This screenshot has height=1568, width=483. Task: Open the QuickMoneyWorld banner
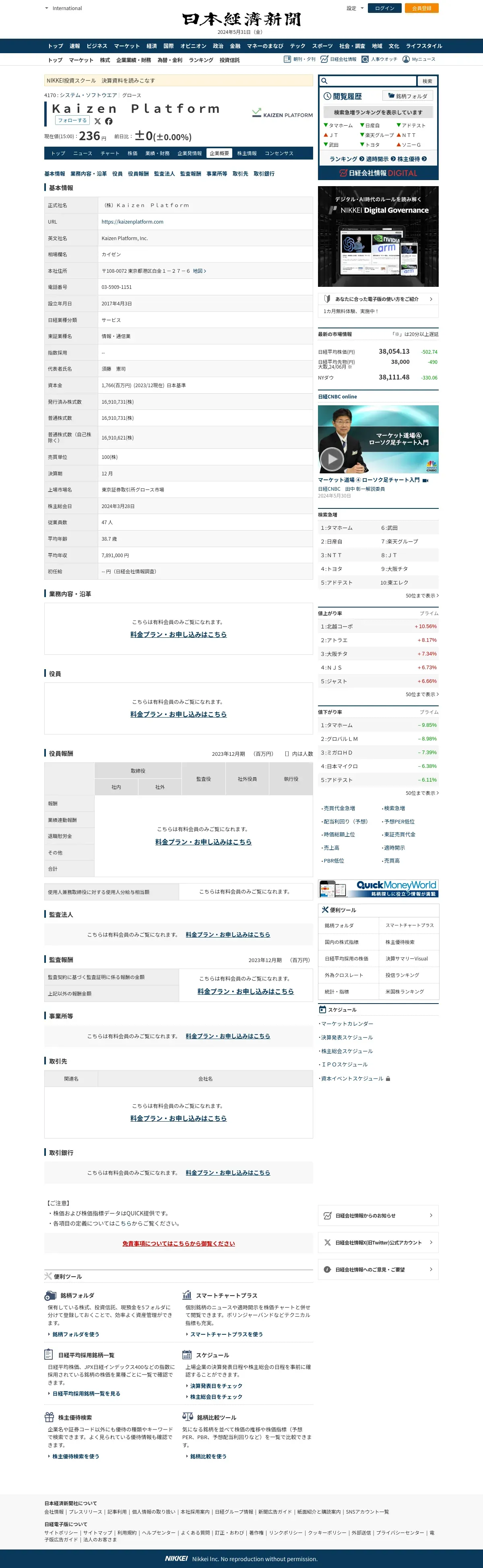pyautogui.click(x=378, y=888)
